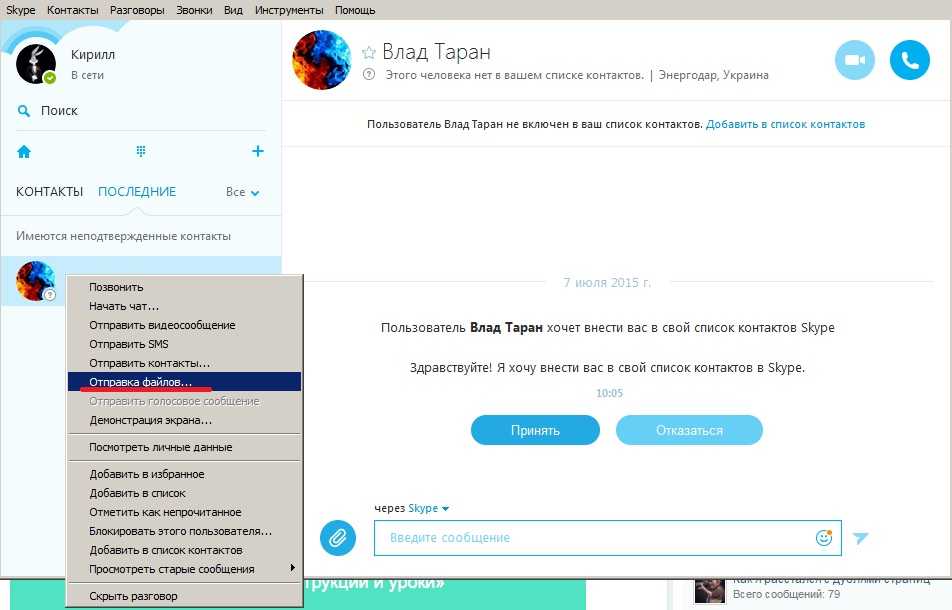Switch to the КОНТАКТЫ tab

(x=49, y=192)
